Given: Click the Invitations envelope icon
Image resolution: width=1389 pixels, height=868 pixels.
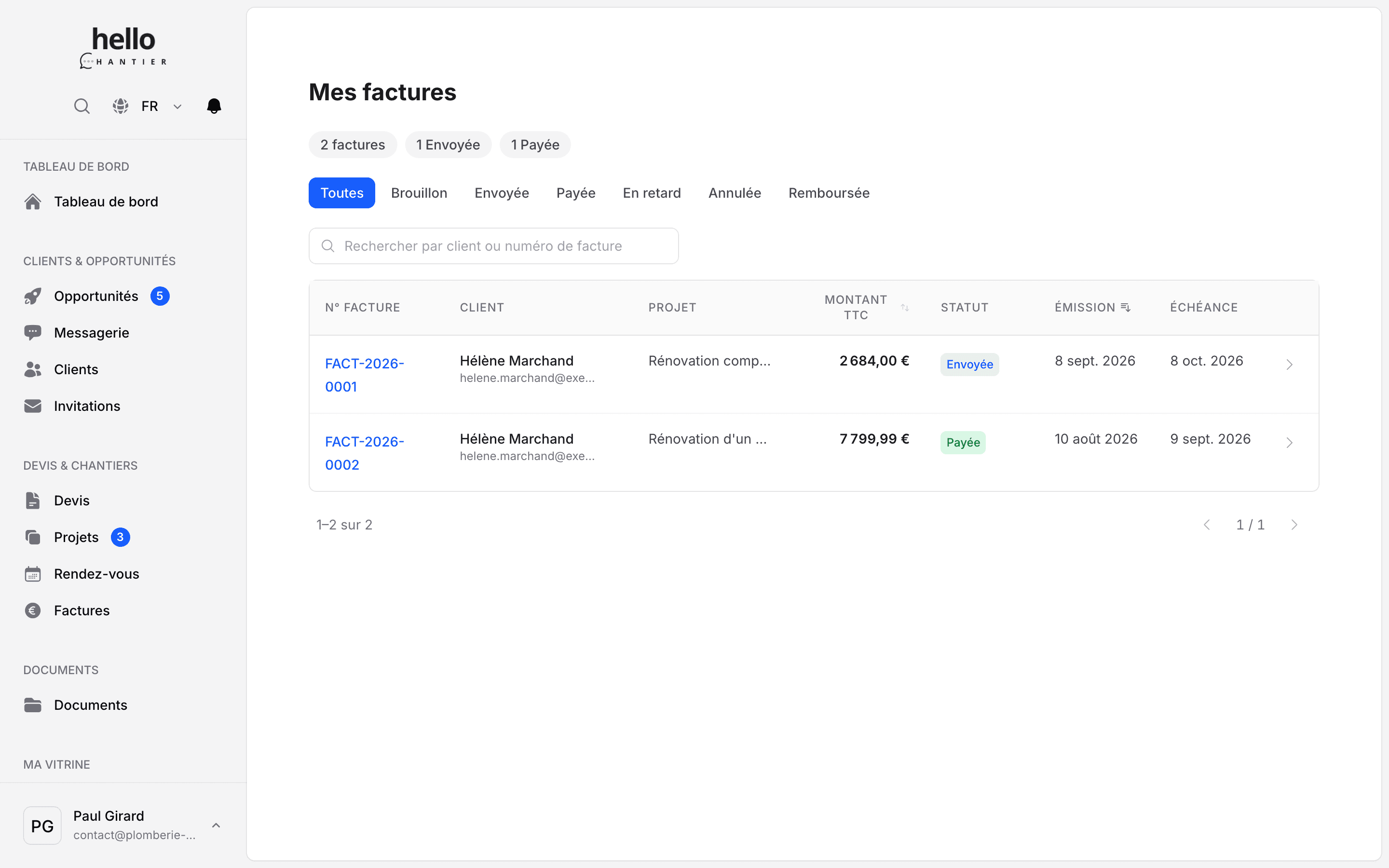Looking at the screenshot, I should coord(33,407).
